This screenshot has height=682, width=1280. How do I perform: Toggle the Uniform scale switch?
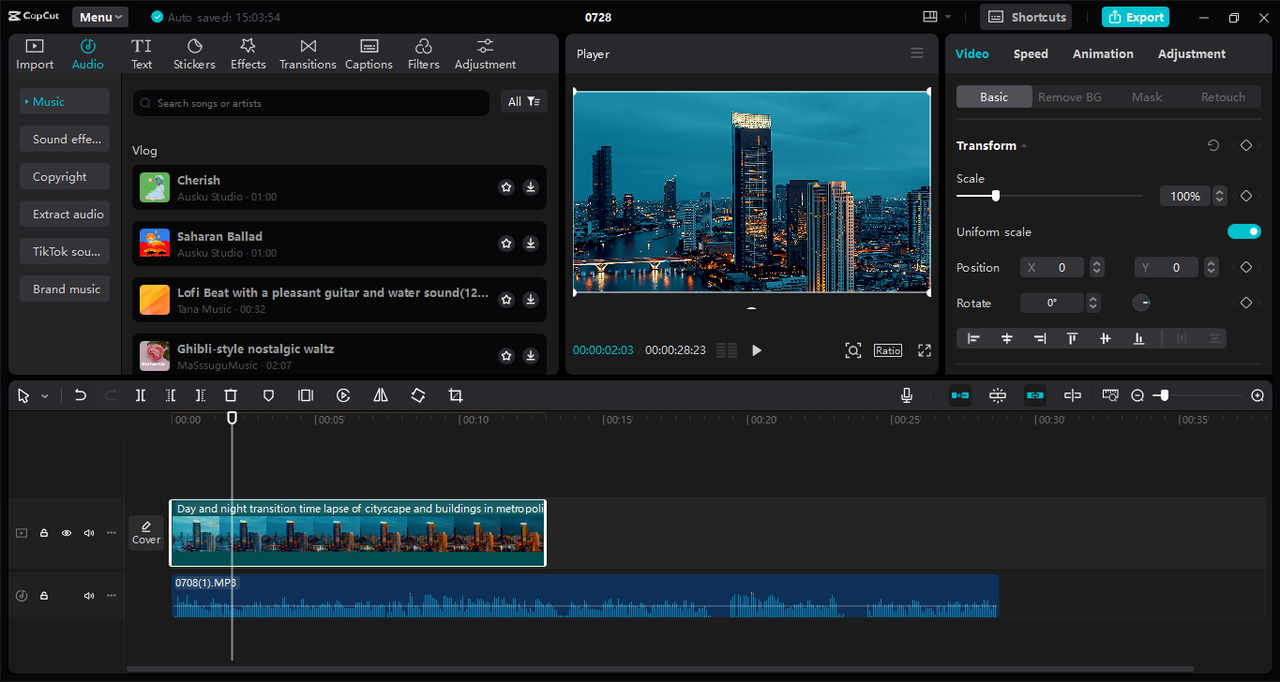click(x=1244, y=232)
